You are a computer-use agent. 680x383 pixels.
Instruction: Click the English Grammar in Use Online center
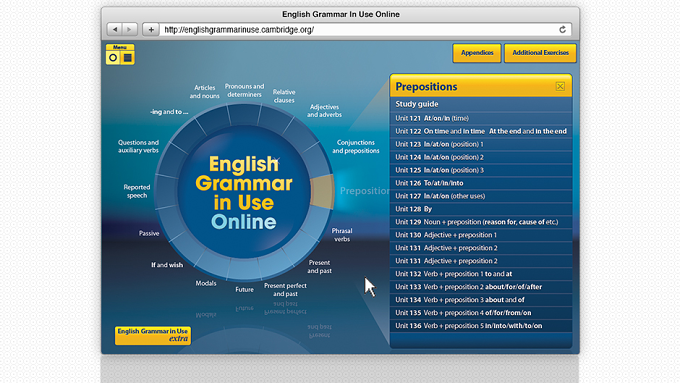coord(244,193)
